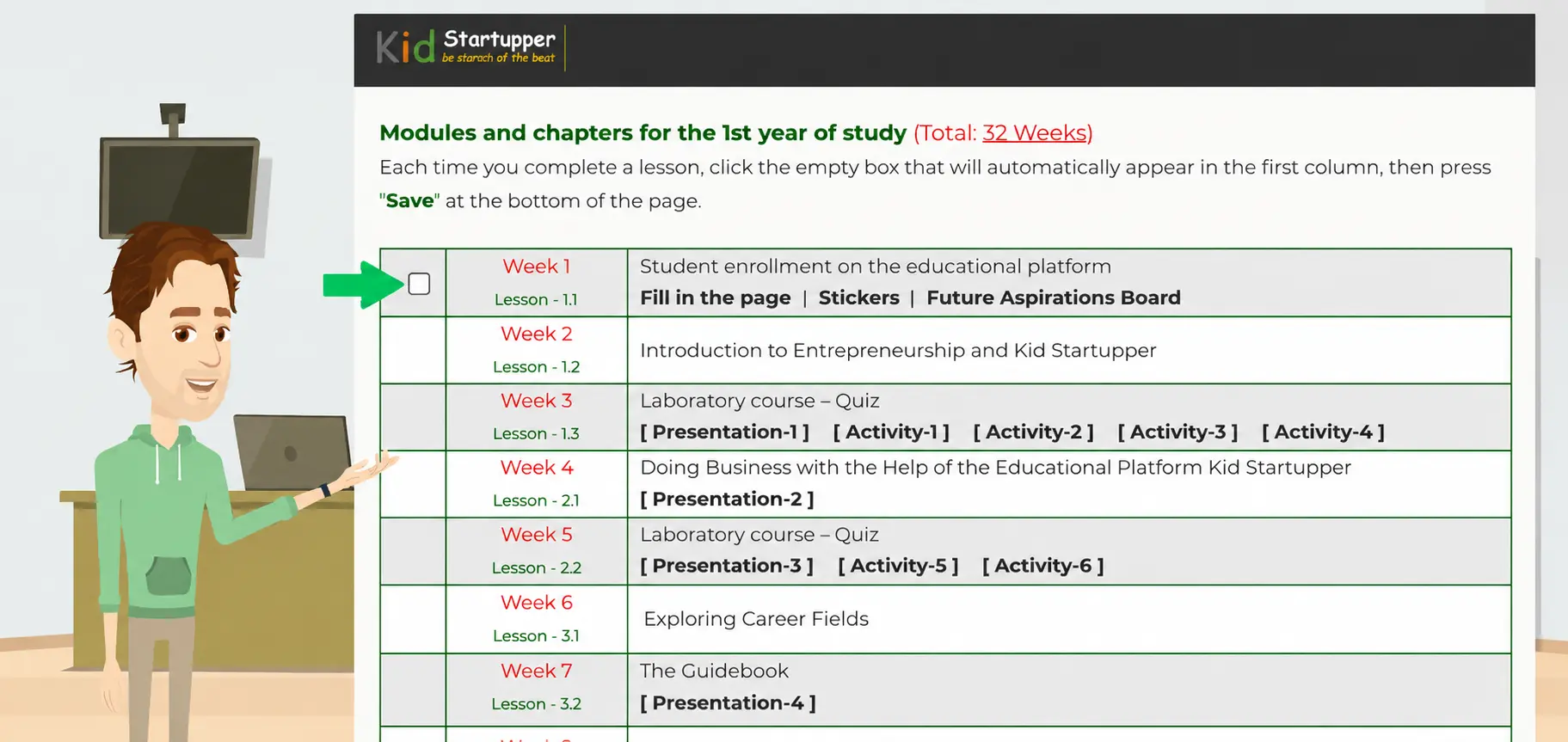Select The Guidebook text
Image resolution: width=1568 pixels, height=742 pixels.
714,671
